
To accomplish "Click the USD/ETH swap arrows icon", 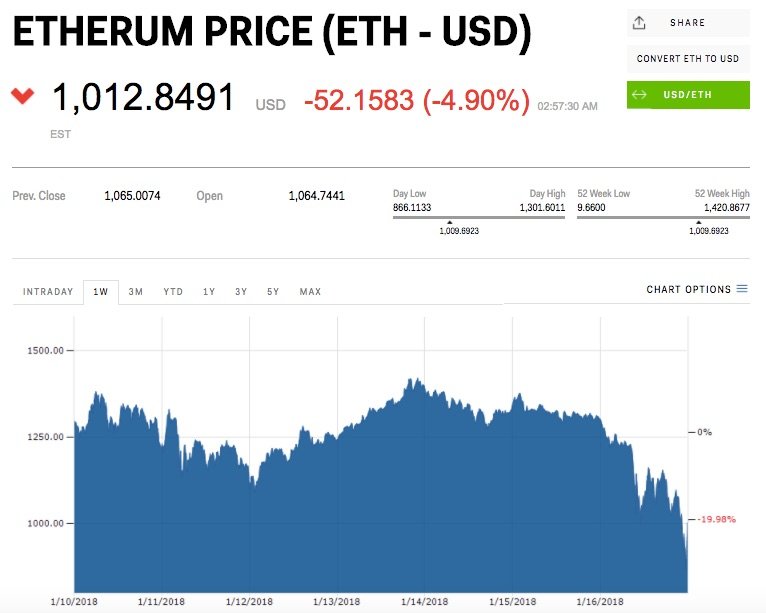I will pyautogui.click(x=639, y=95).
